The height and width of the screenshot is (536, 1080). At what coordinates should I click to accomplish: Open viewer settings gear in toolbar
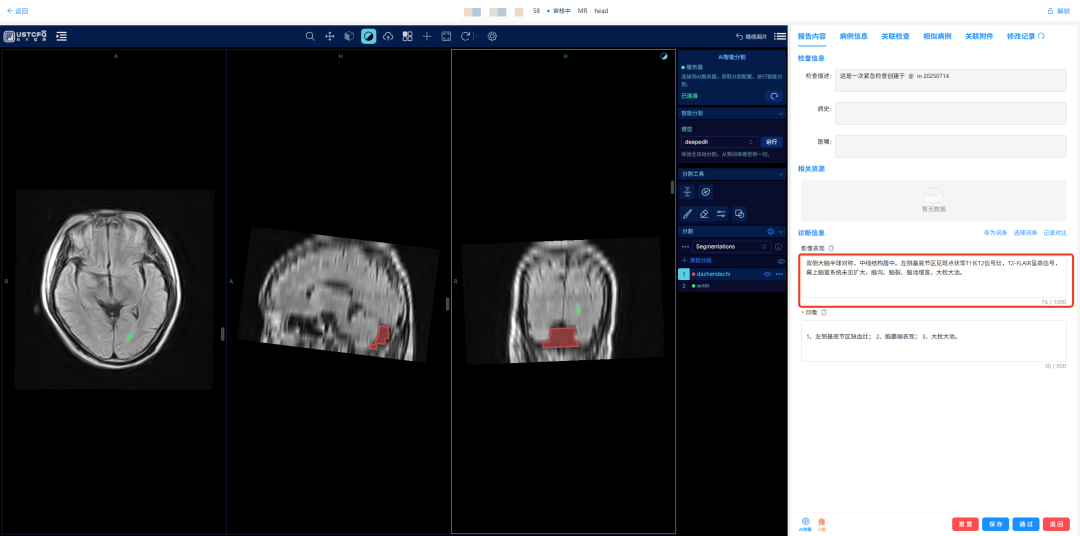coord(492,37)
